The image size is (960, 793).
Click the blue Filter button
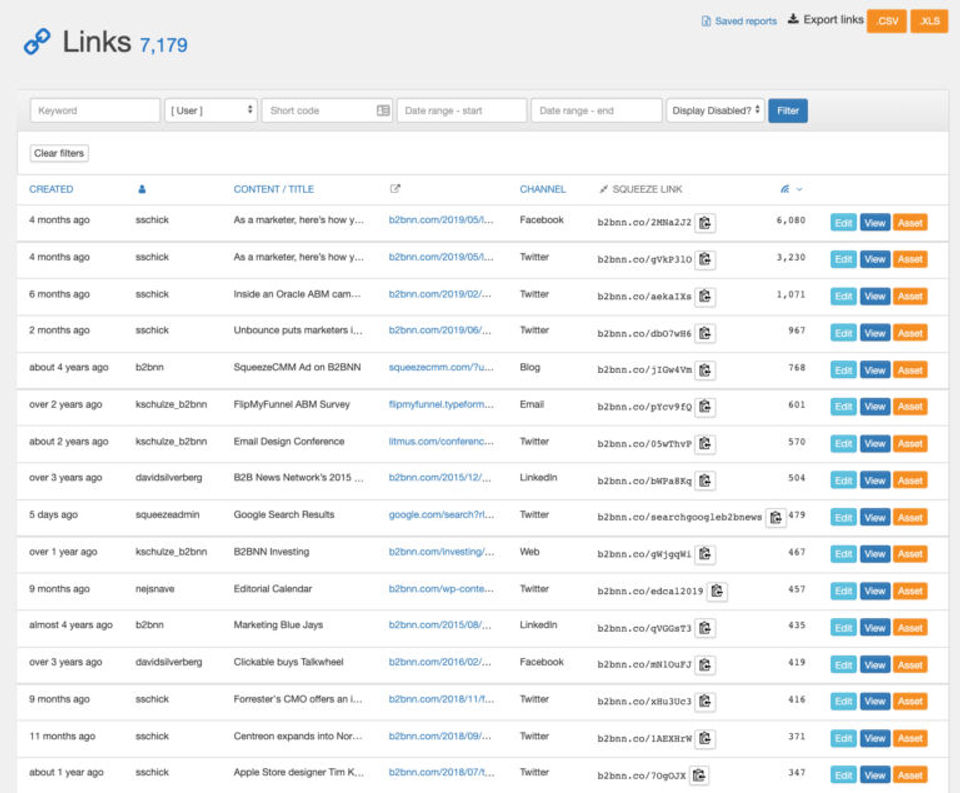point(788,110)
